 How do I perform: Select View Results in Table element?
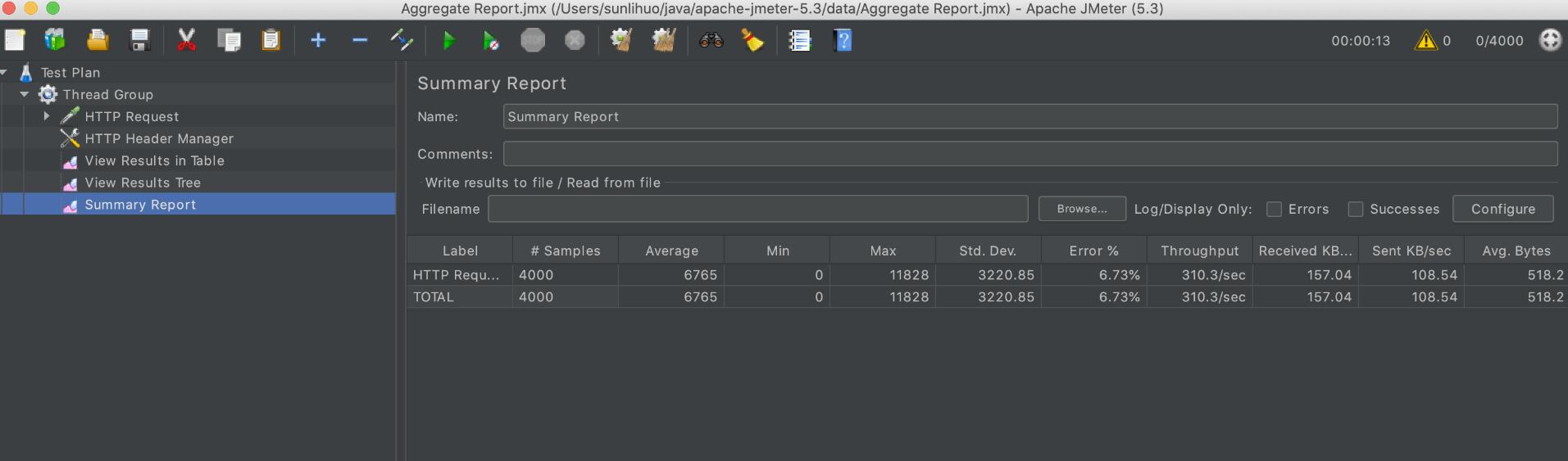[154, 161]
